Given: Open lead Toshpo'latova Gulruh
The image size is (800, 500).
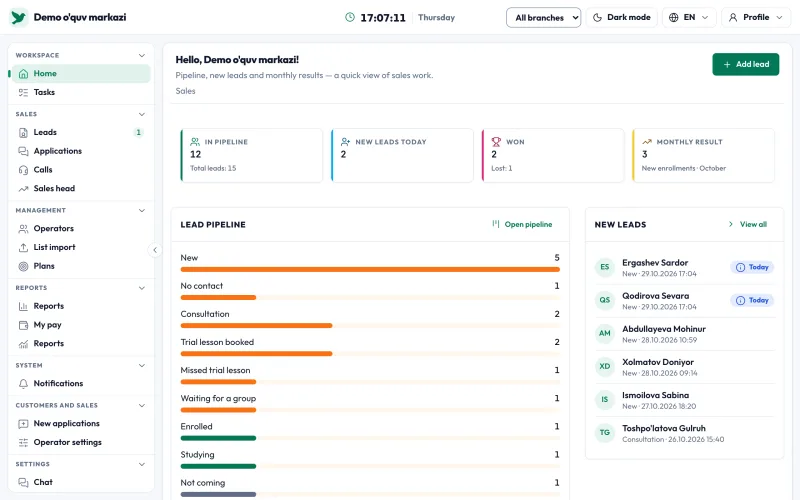Looking at the screenshot, I should point(685,433).
